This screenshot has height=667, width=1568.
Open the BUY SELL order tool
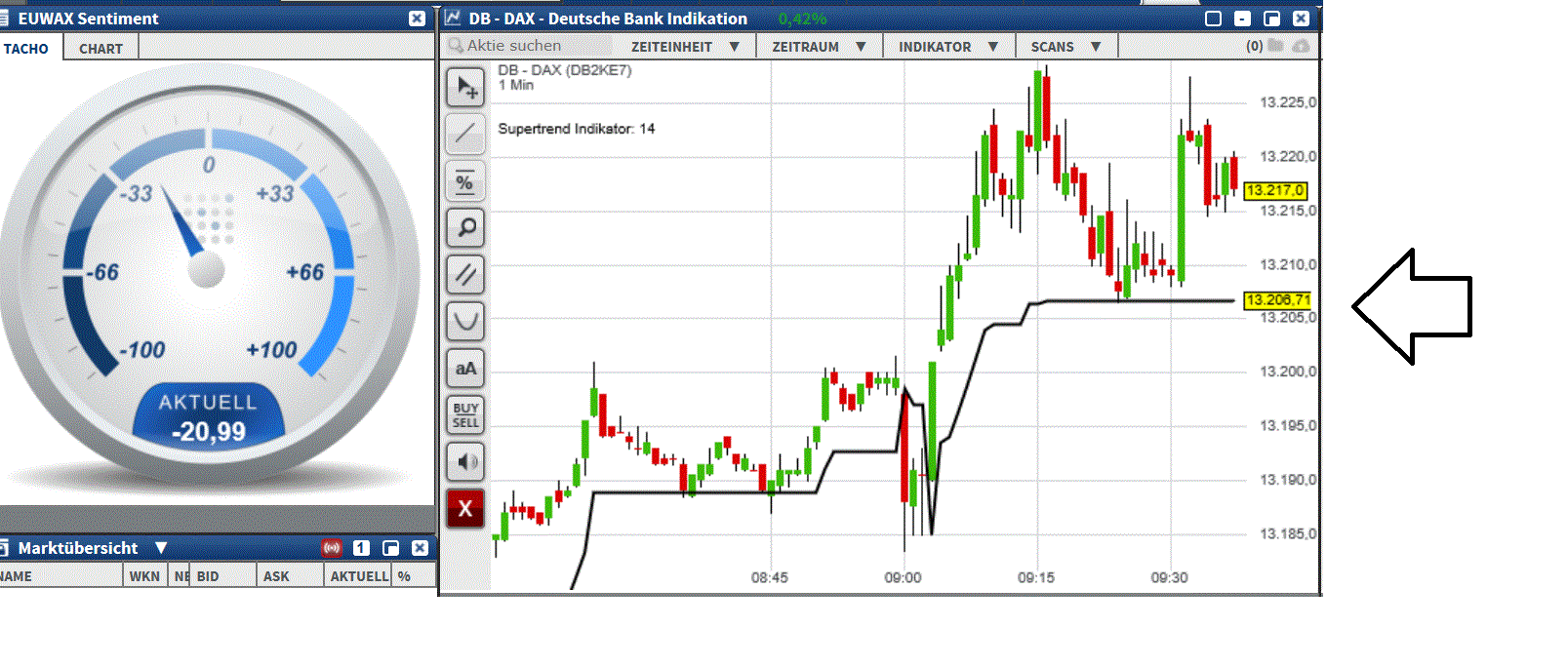point(465,414)
